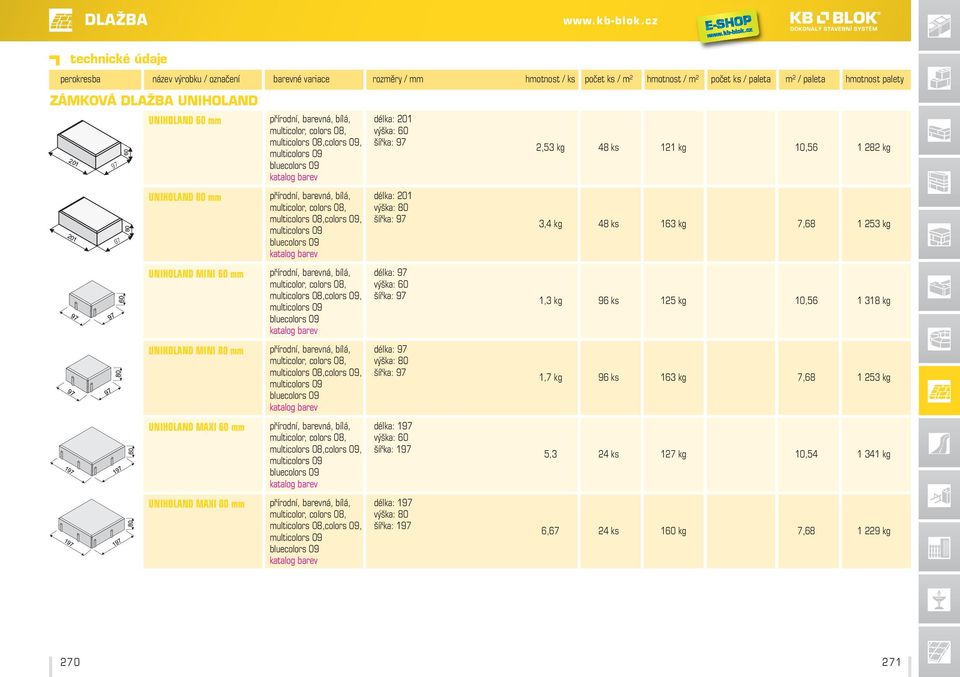960x677 pixels.
Task: Click the 'hmotnost palety' column header
Action: coord(874,79)
